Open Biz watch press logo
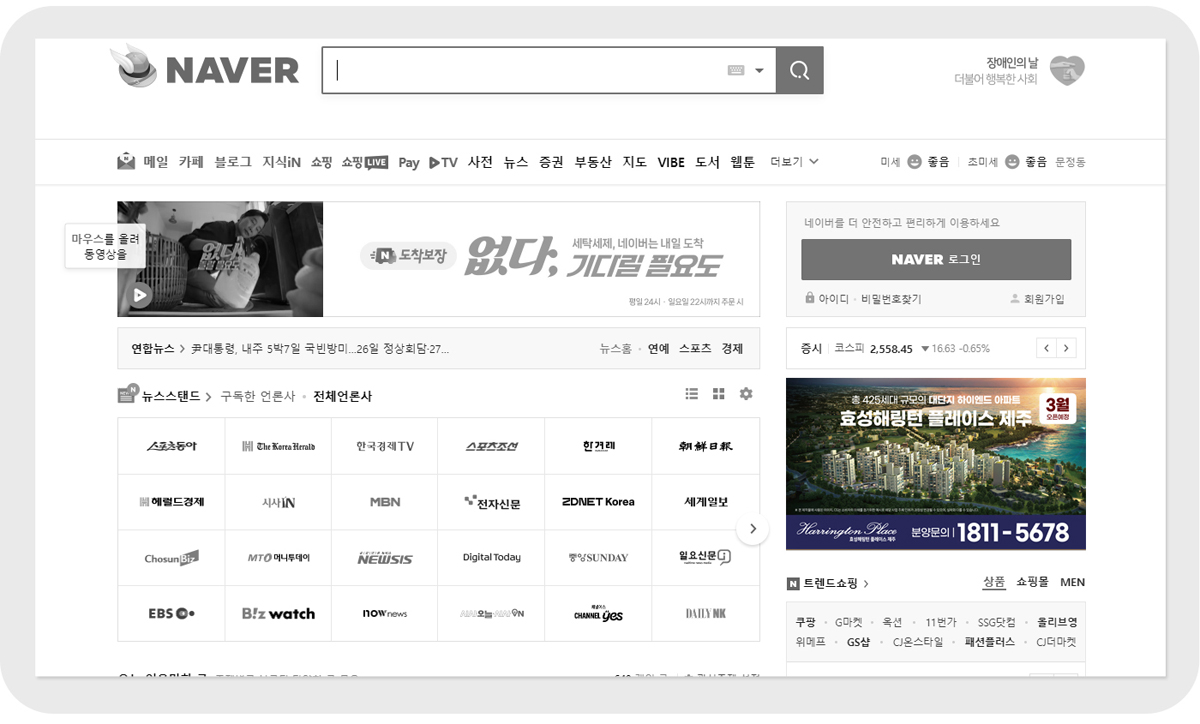1200x724 pixels. (278, 613)
